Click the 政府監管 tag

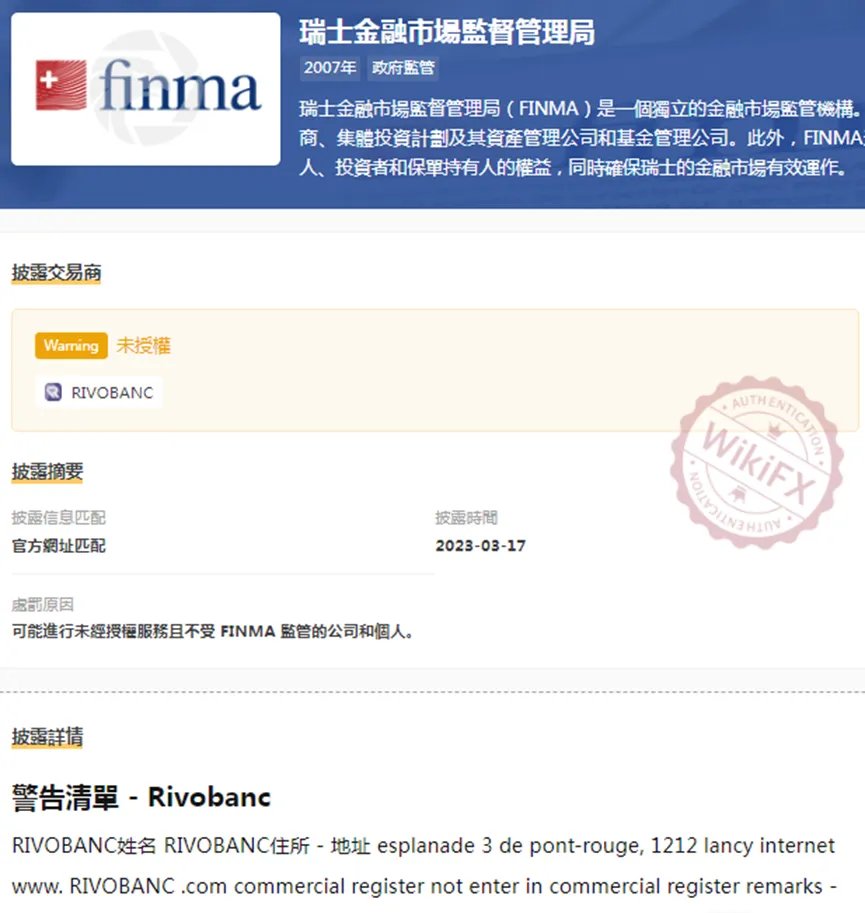[403, 68]
